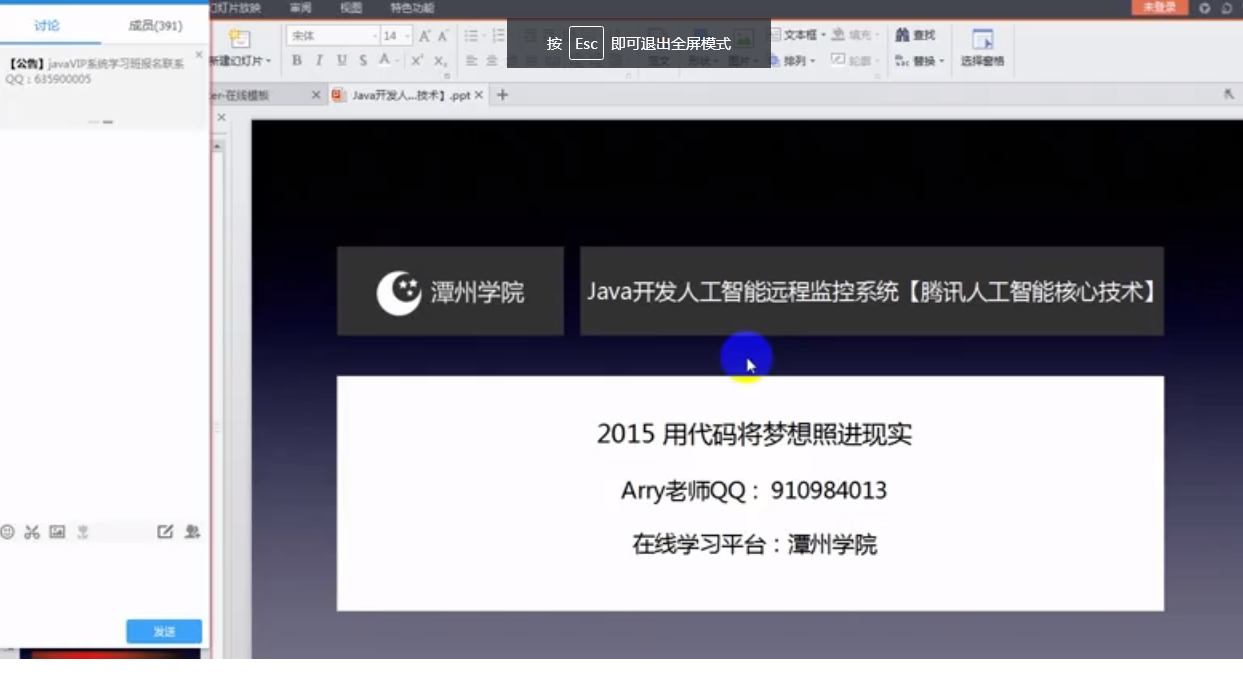
Task: Collapse the ribbon with the arrow icon
Action: (1229, 94)
